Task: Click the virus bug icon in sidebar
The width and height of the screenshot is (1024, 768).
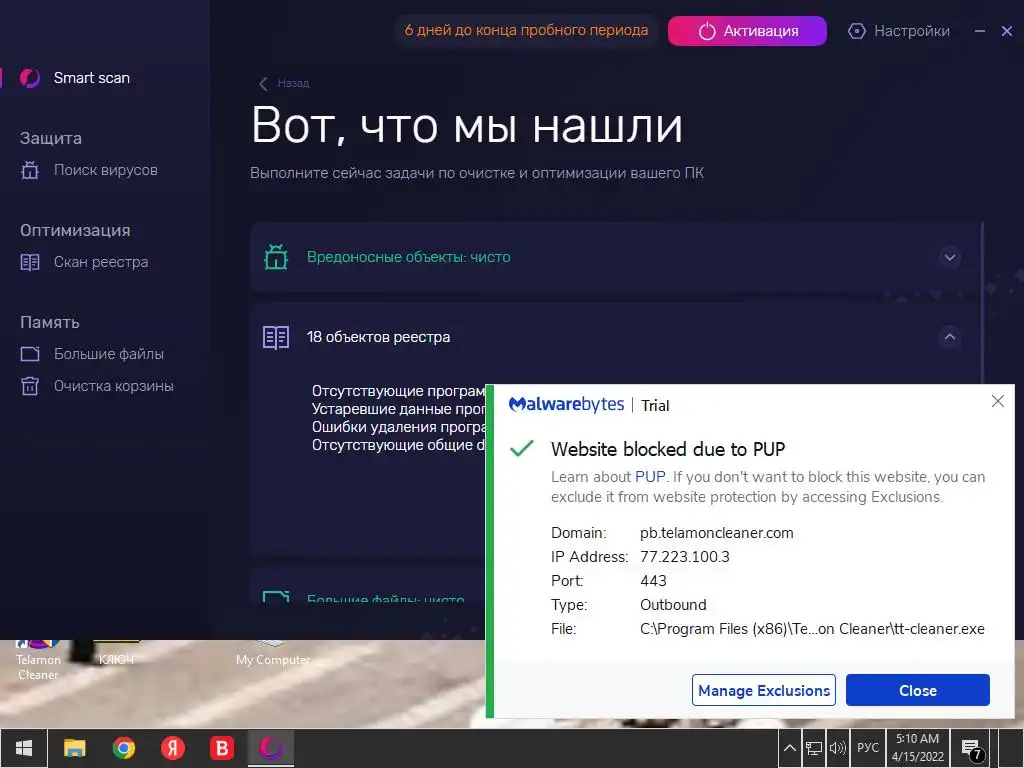Action: [x=30, y=170]
